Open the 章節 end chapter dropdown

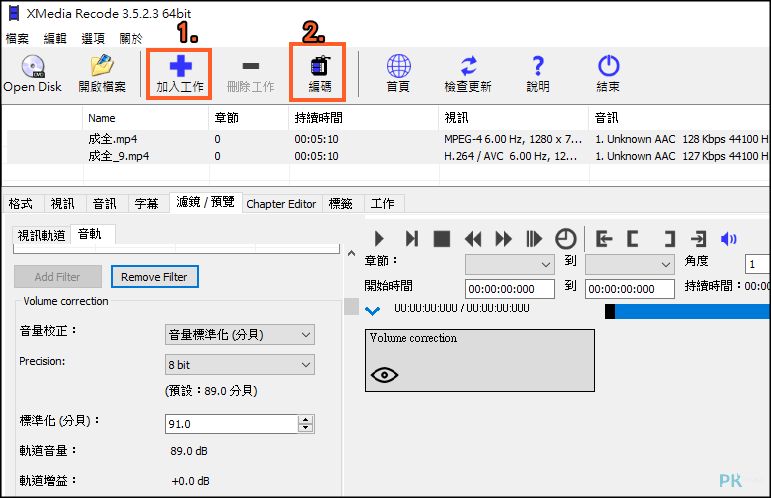630,264
